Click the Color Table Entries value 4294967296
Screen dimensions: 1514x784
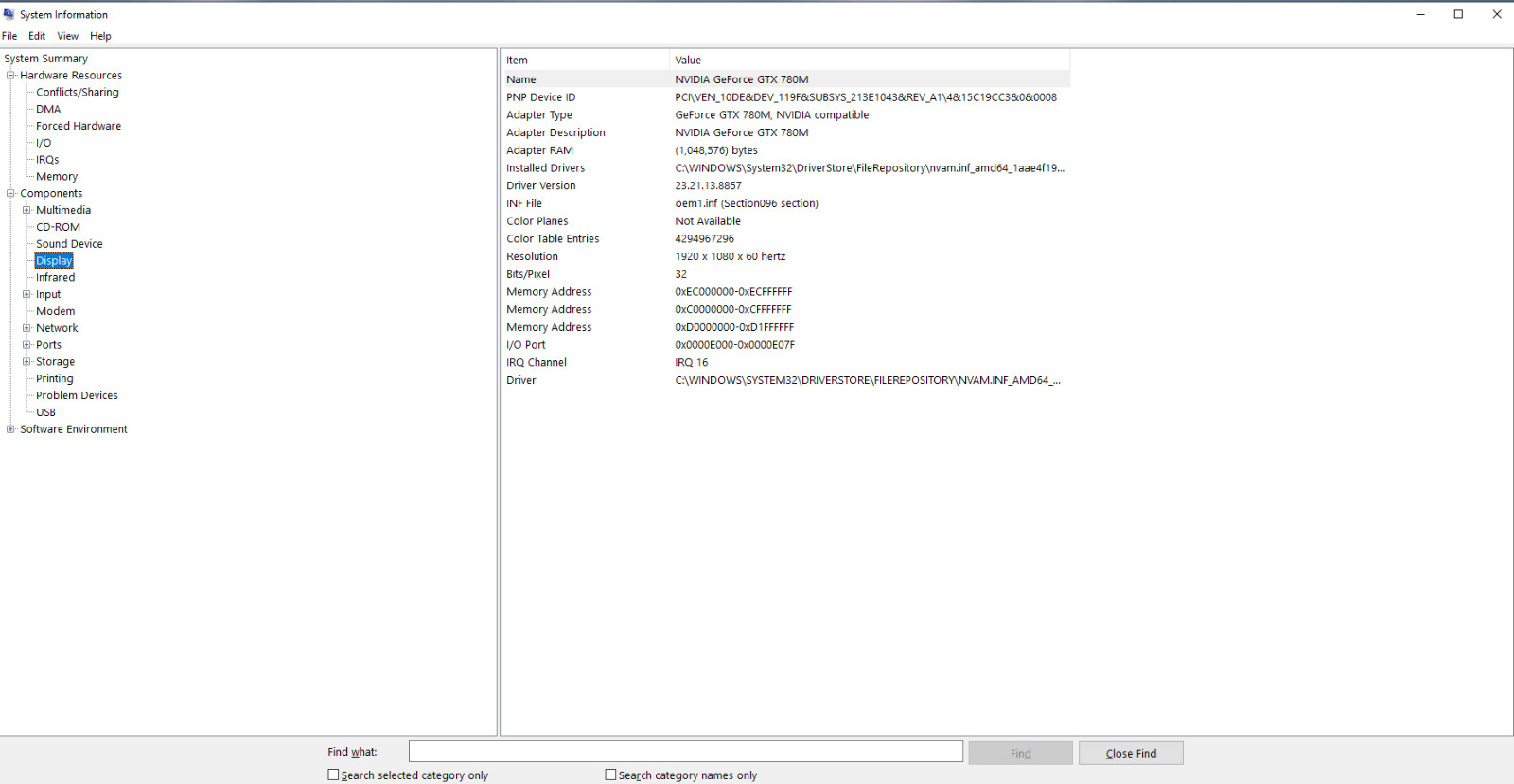[704, 239]
